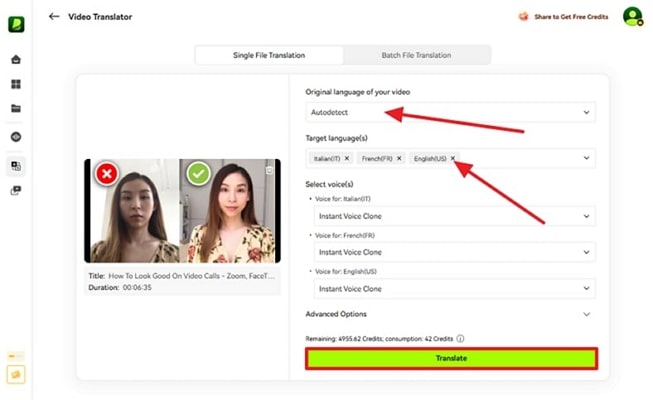Switch to the Batch File Translation tab
653x400 pixels.
pyautogui.click(x=416, y=55)
